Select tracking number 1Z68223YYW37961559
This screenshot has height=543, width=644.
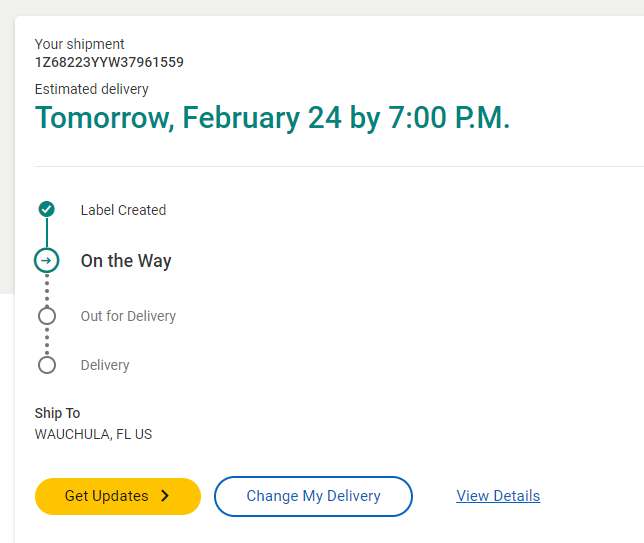(x=109, y=62)
